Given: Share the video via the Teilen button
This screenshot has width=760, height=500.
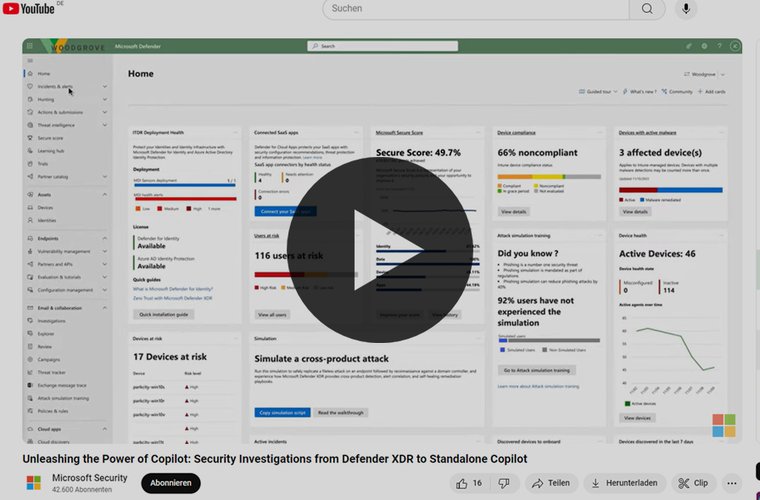Looking at the screenshot, I should point(551,483).
